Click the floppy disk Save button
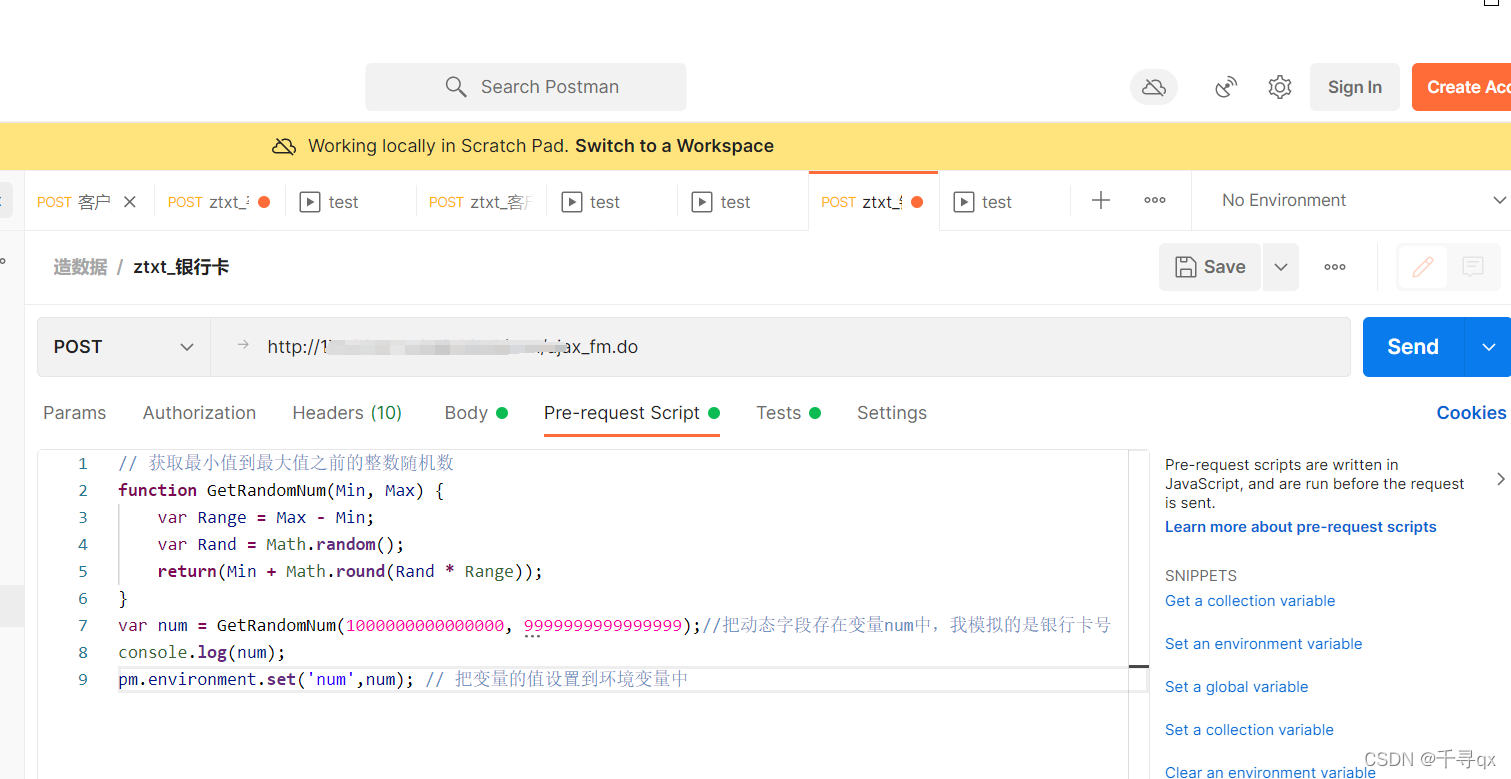 [x=1210, y=267]
